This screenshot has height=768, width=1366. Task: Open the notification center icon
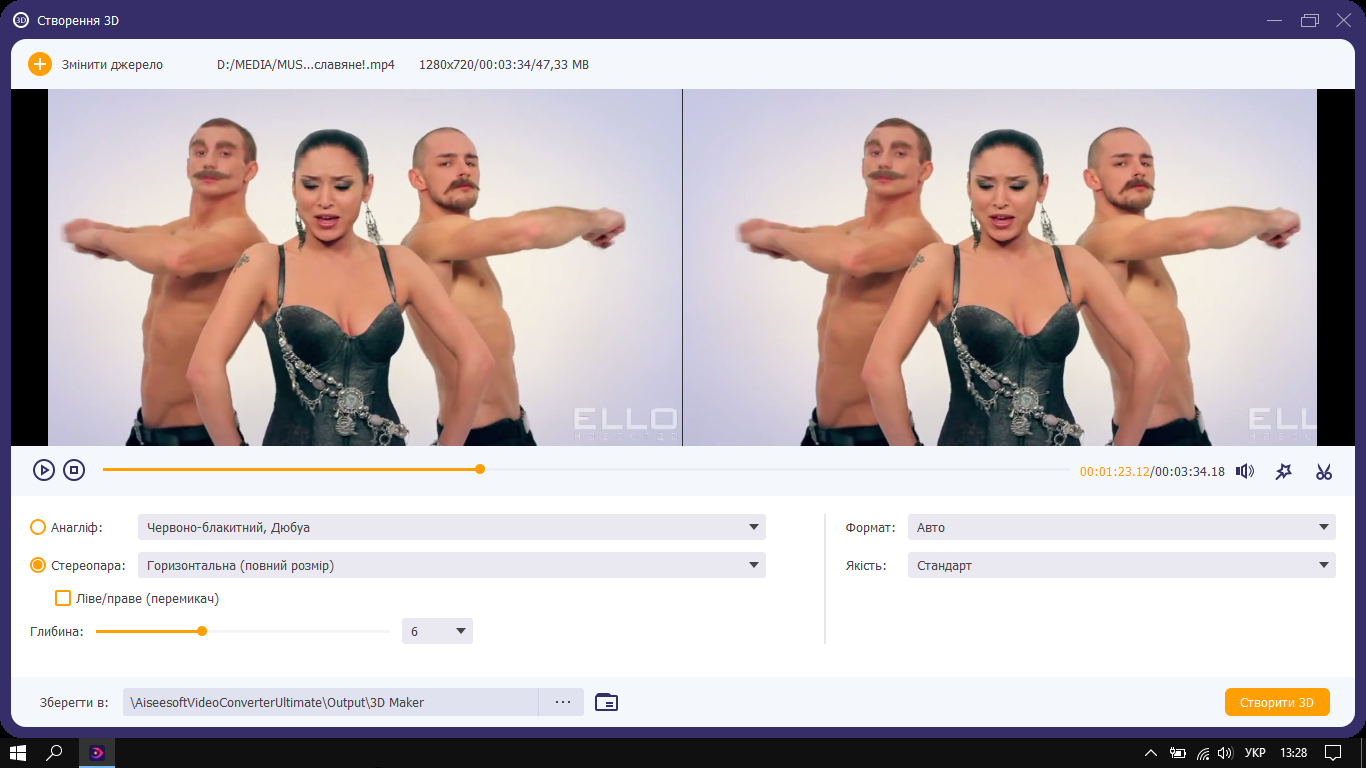point(1333,753)
